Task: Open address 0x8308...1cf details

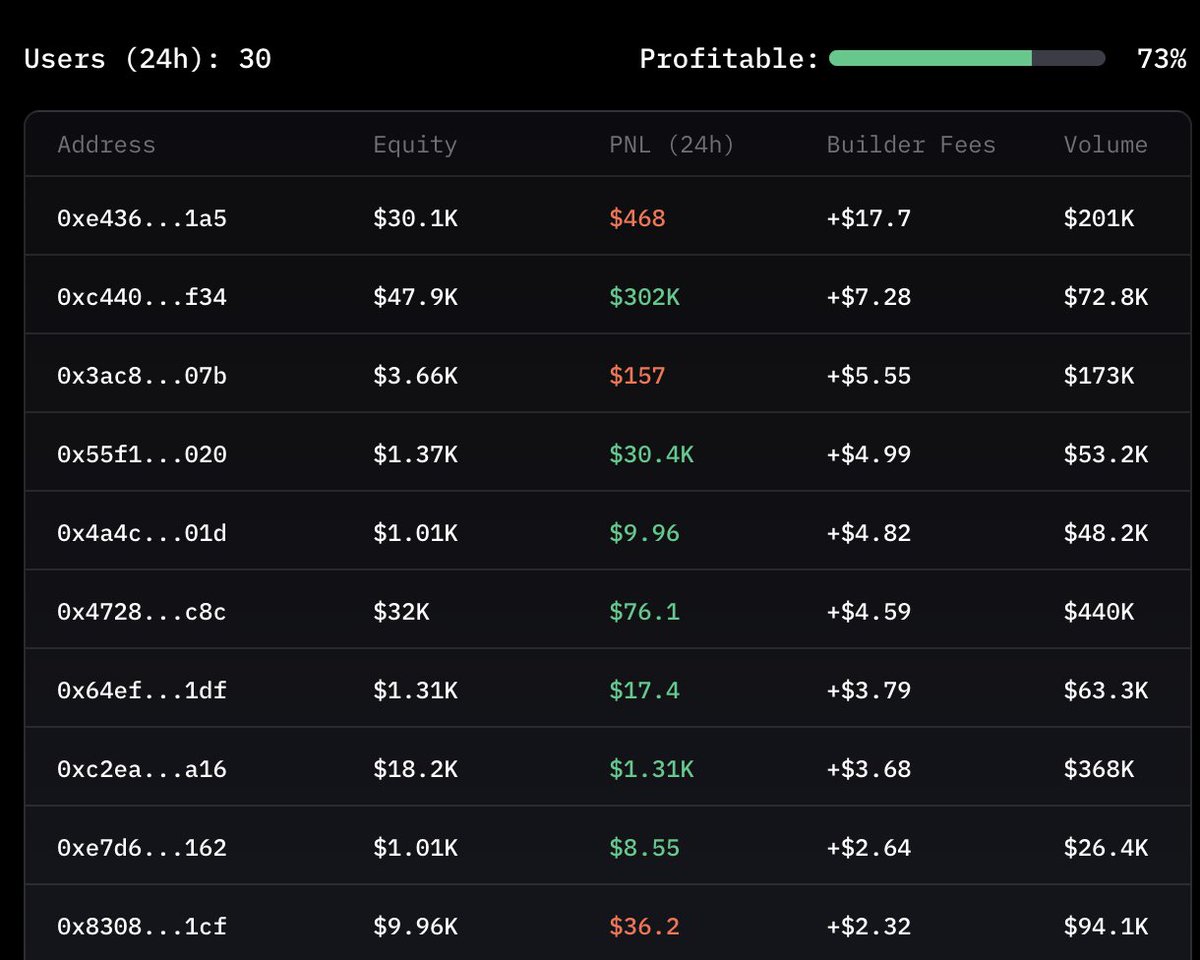Action: pyautogui.click(x=140, y=926)
